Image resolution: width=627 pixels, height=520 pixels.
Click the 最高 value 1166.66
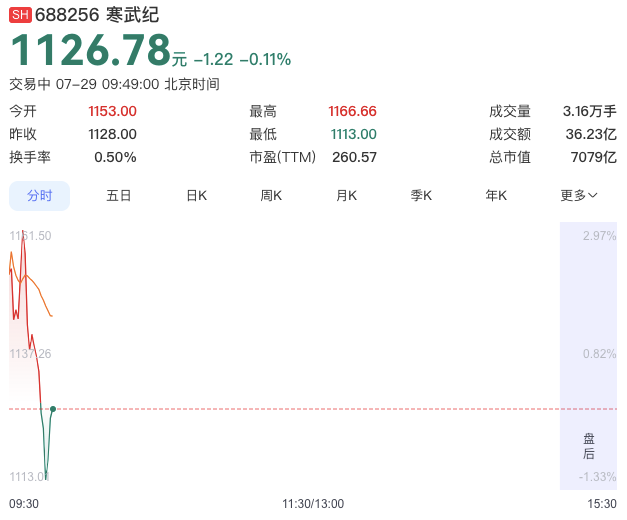[352, 111]
